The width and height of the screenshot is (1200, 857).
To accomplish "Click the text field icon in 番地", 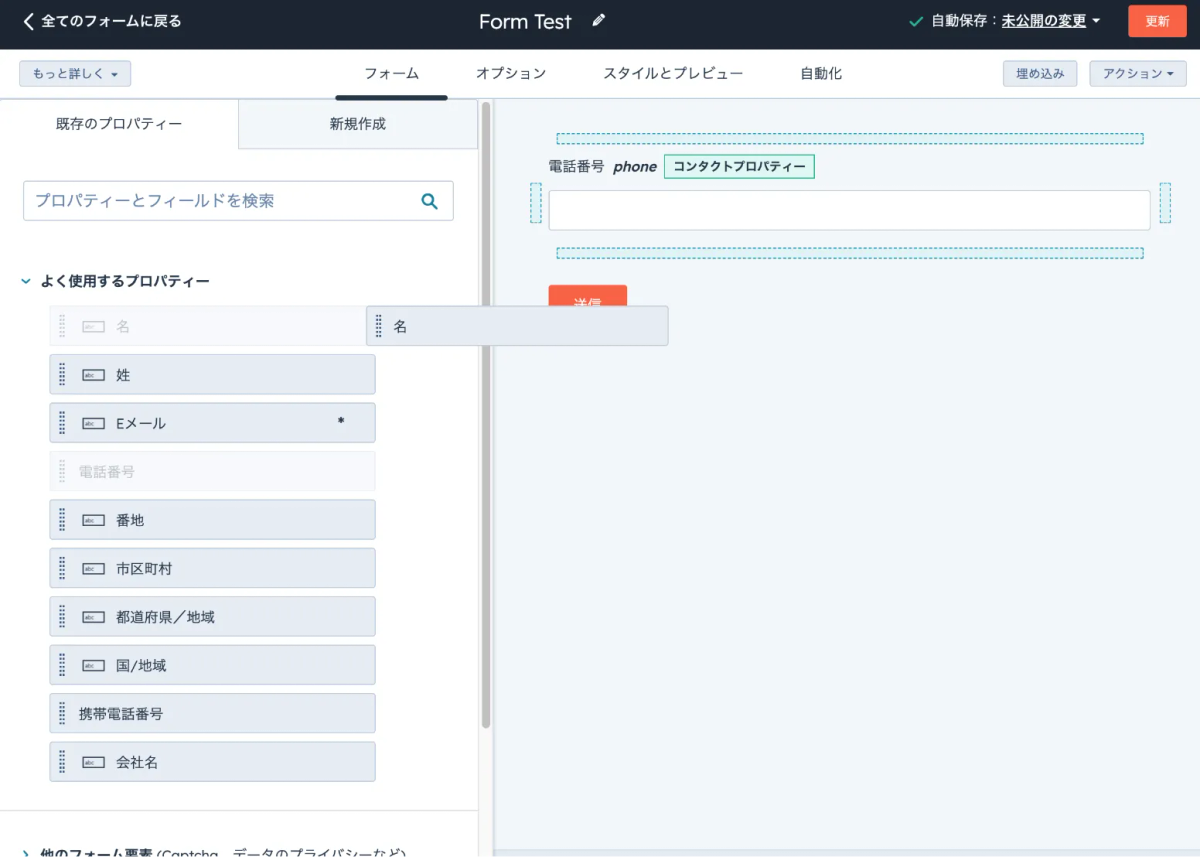I will (93, 521).
